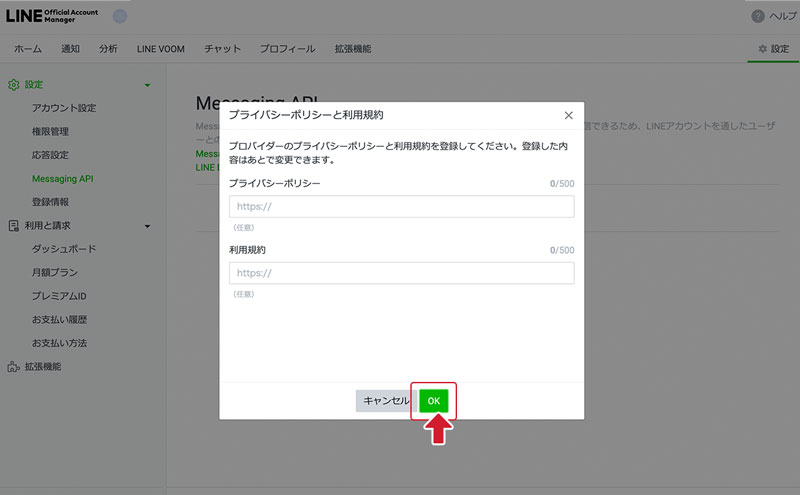
Task: Click the 利用と請求 document icon
Action: pyautogui.click(x=14, y=226)
